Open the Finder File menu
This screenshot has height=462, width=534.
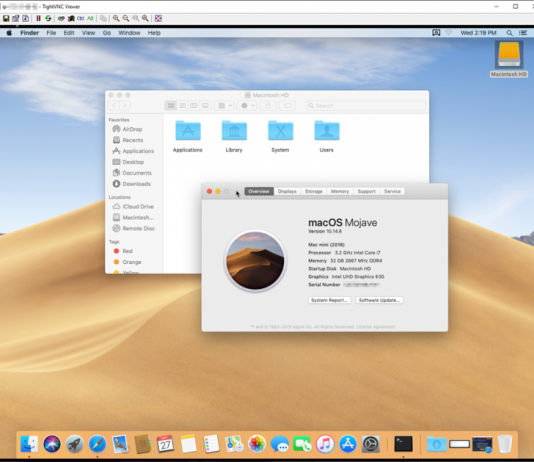51,33
